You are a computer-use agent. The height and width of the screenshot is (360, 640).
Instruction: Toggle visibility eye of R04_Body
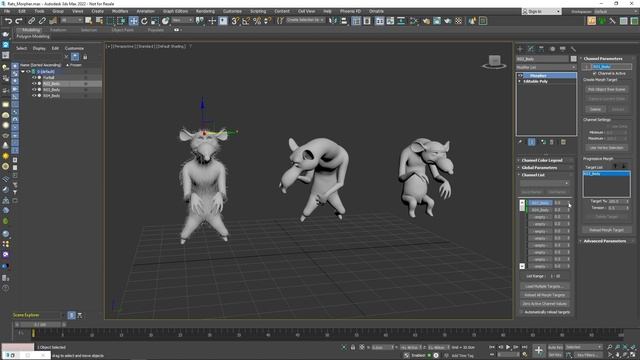[x=34, y=96]
